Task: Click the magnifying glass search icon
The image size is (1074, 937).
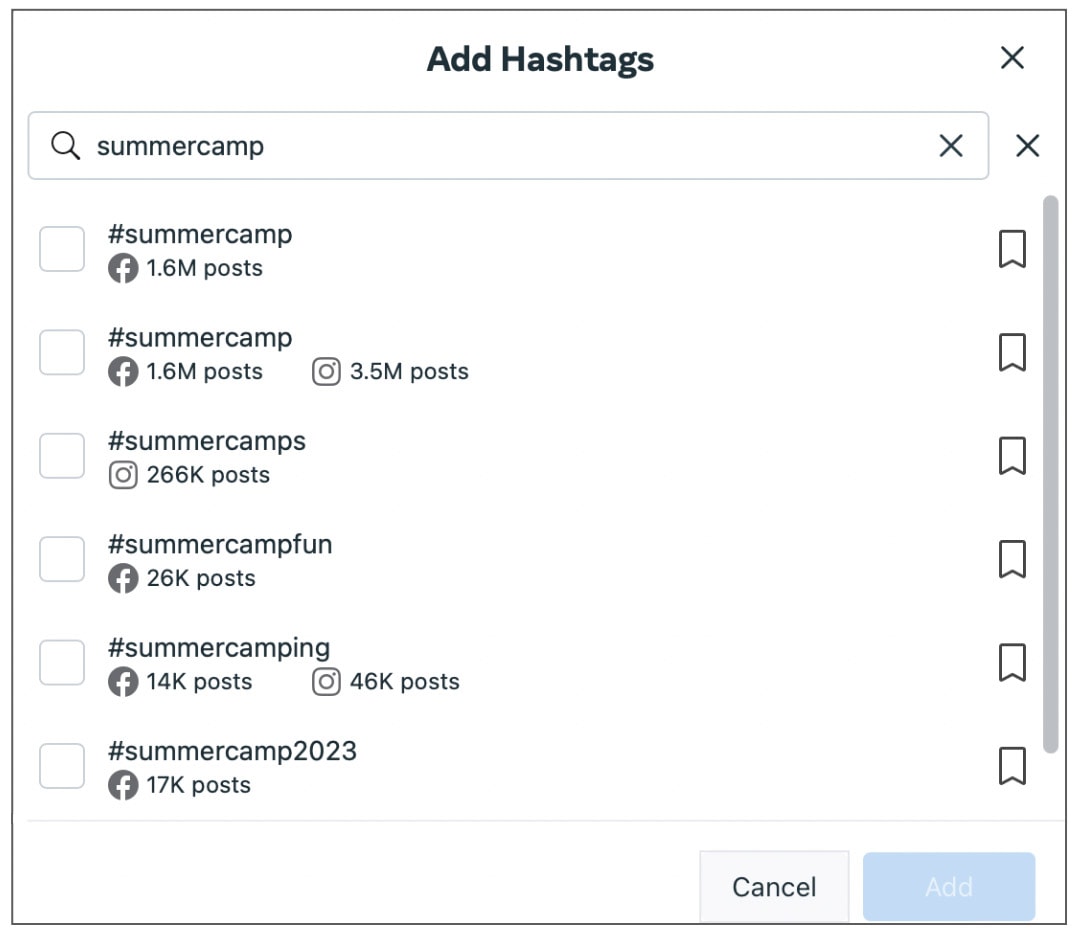Action: (x=66, y=145)
